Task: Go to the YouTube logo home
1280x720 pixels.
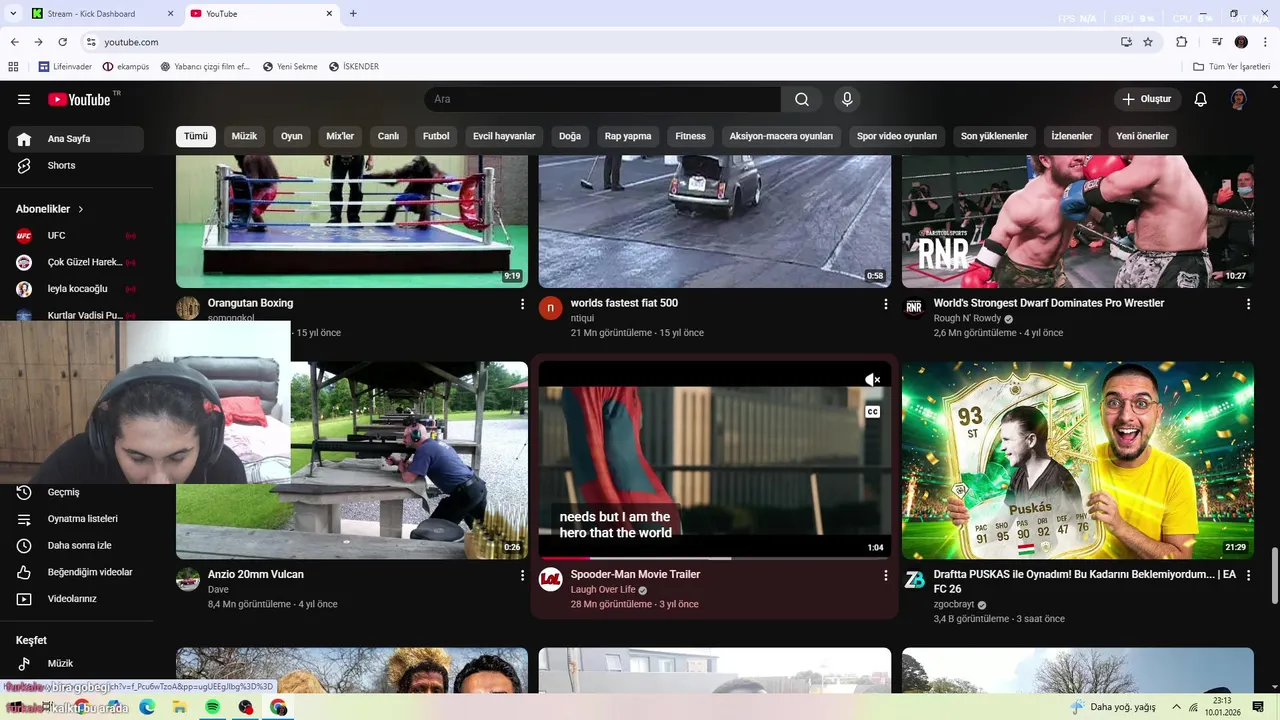Action: click(80, 99)
